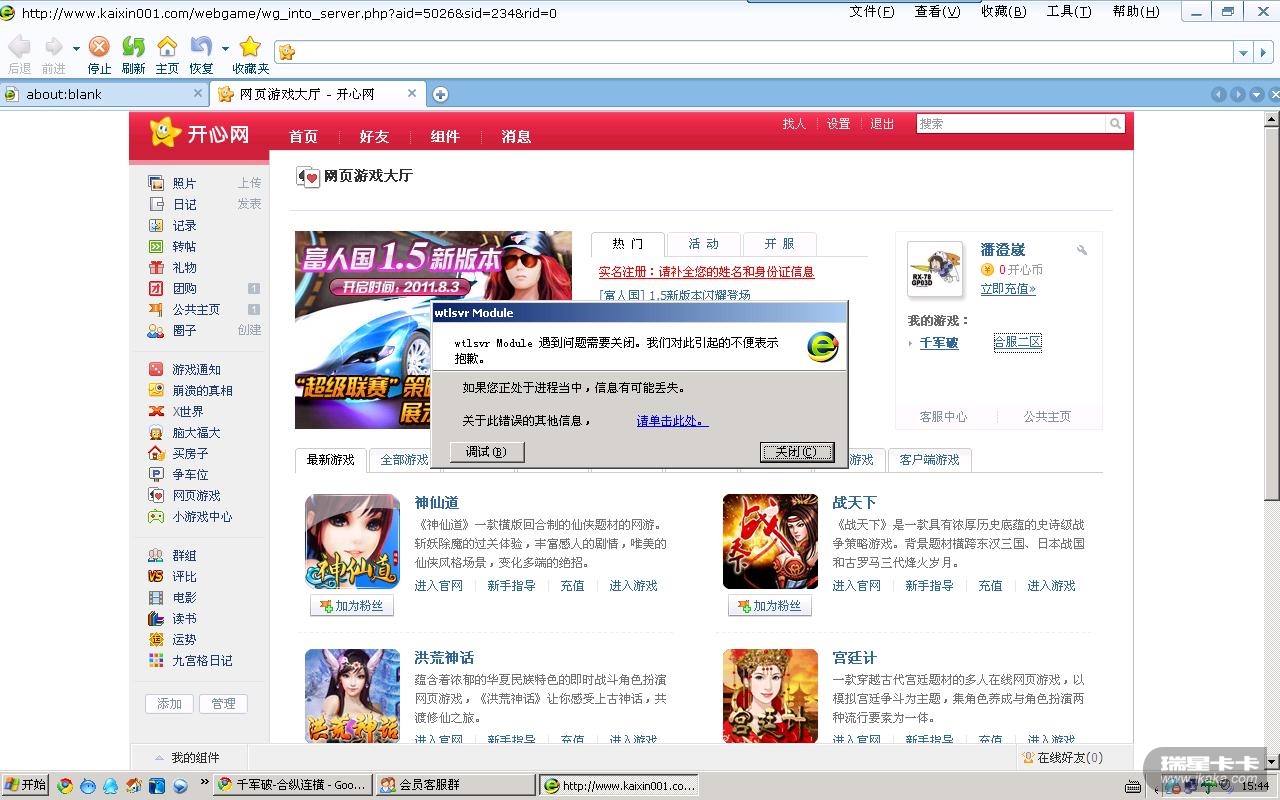Click the 争车位 parking icon in the sidebar
Screen dimensions: 1280x800
coord(156,474)
